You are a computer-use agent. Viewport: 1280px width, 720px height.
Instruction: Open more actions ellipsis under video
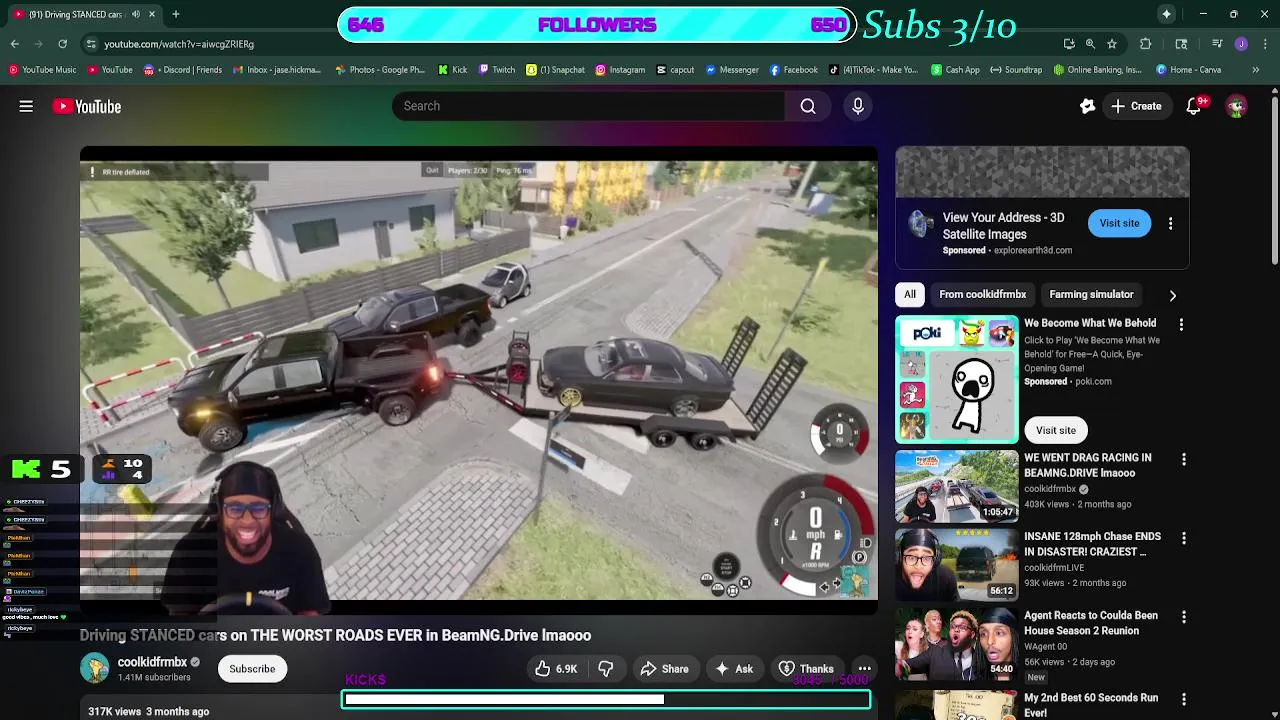(x=864, y=669)
